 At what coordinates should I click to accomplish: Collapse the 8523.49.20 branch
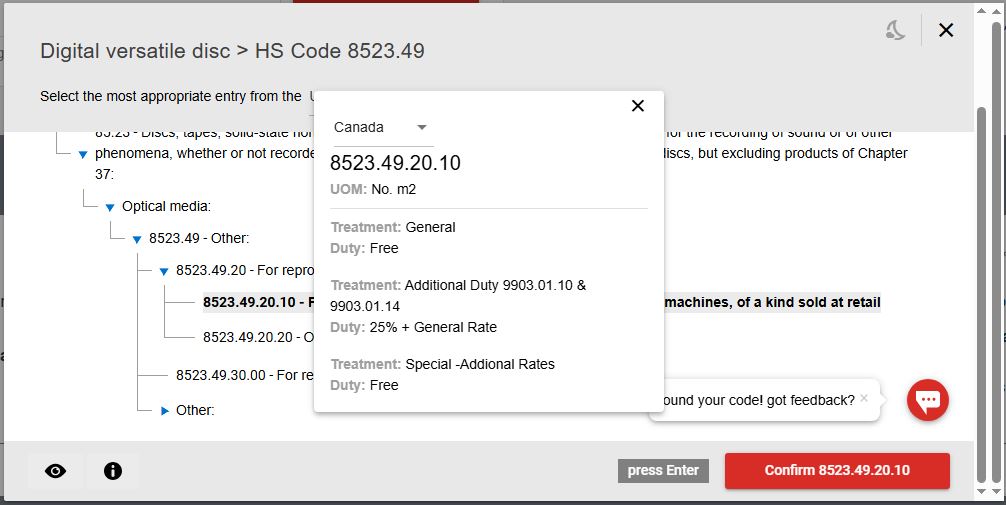pyautogui.click(x=164, y=271)
